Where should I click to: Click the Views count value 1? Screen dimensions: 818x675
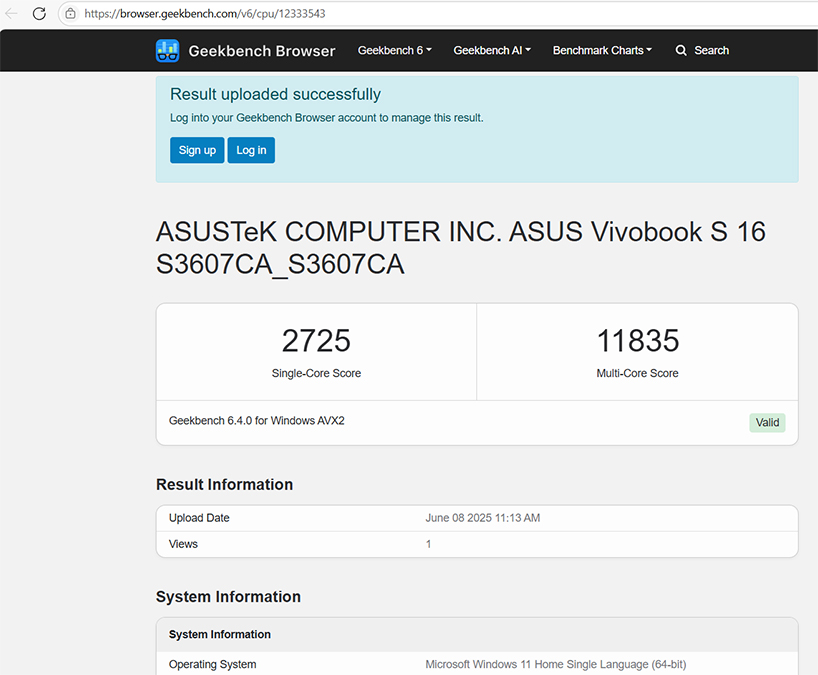pyautogui.click(x=428, y=544)
